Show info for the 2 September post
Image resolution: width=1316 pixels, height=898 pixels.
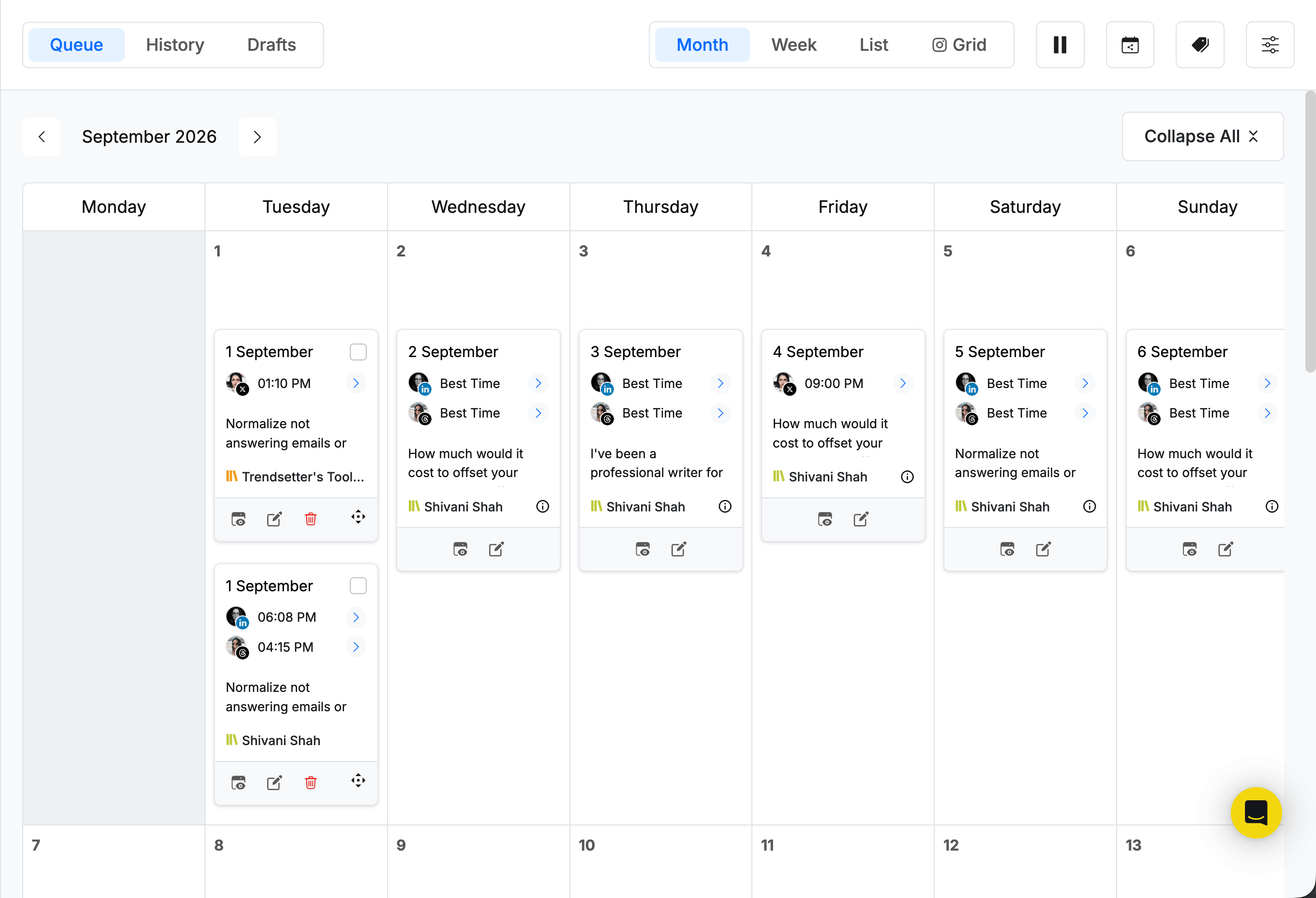(x=542, y=507)
